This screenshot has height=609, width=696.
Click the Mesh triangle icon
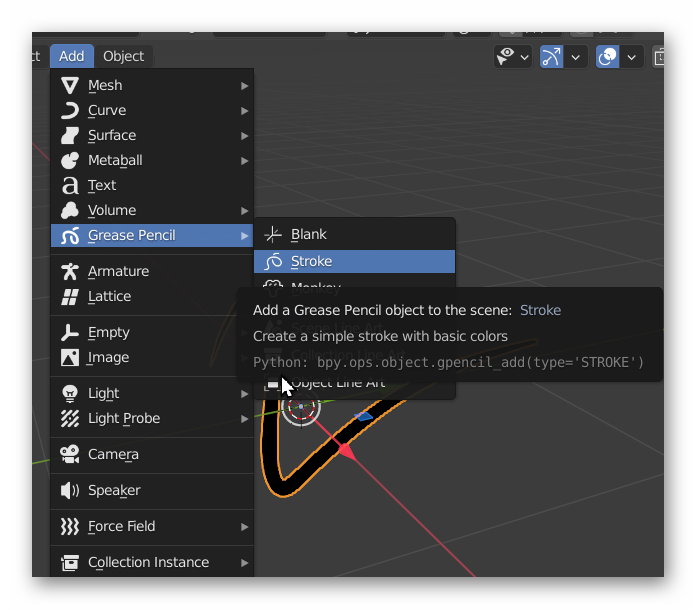click(70, 85)
